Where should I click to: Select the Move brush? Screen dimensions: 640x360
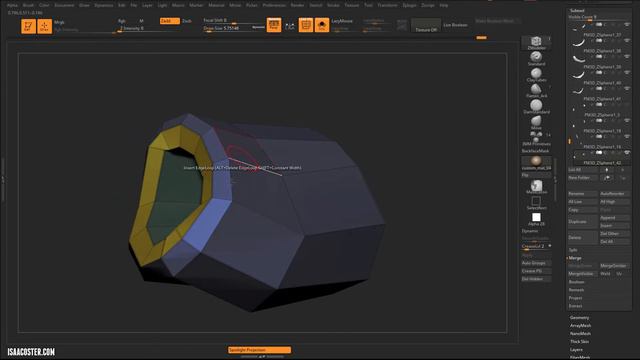pos(536,122)
